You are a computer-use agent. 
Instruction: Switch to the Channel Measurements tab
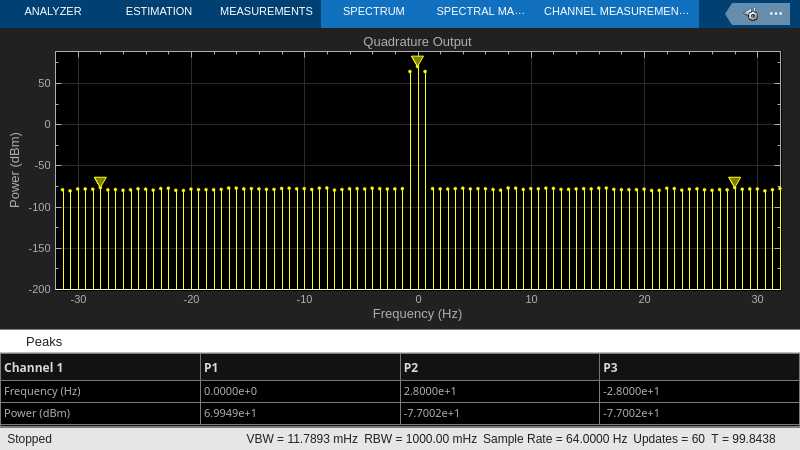616,12
